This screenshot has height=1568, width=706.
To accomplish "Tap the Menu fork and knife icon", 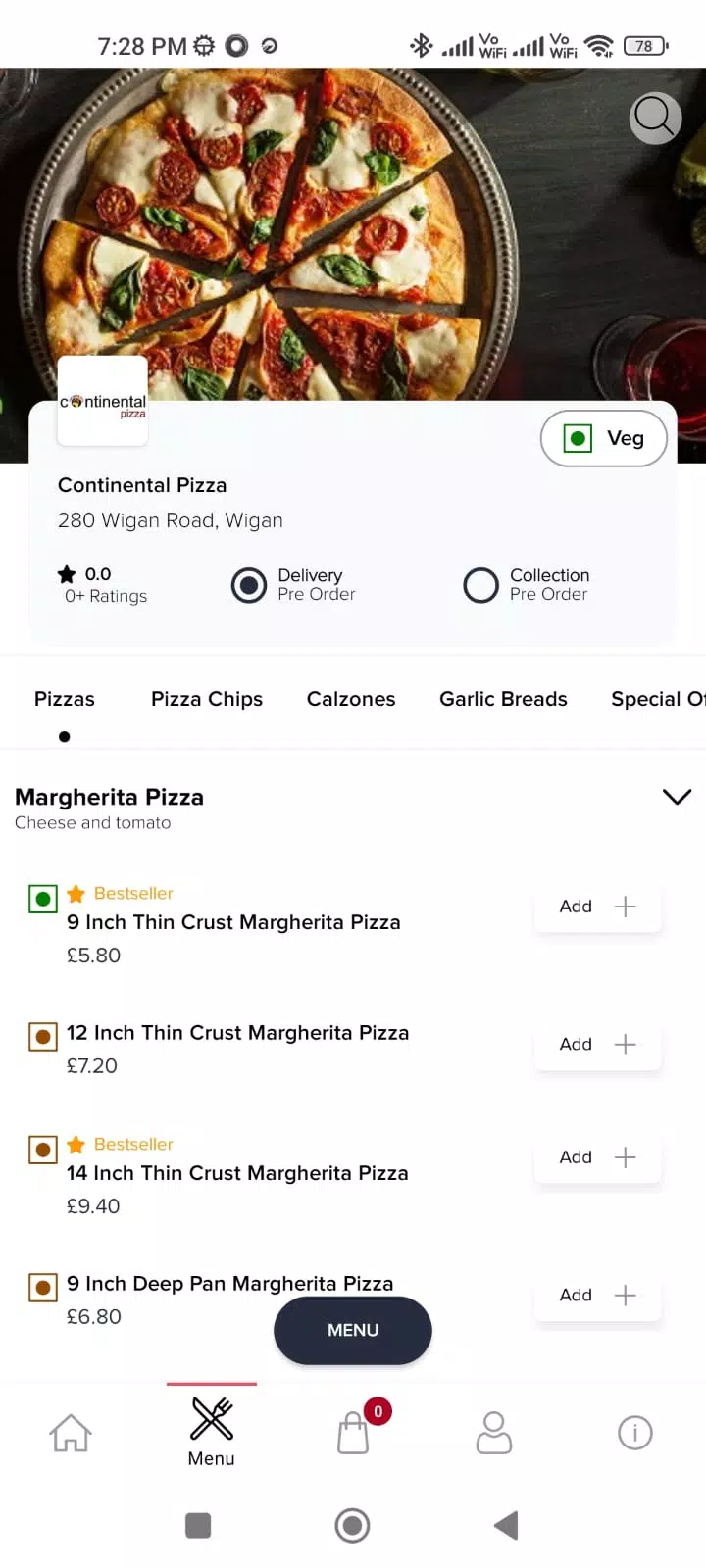I will coord(212,1418).
